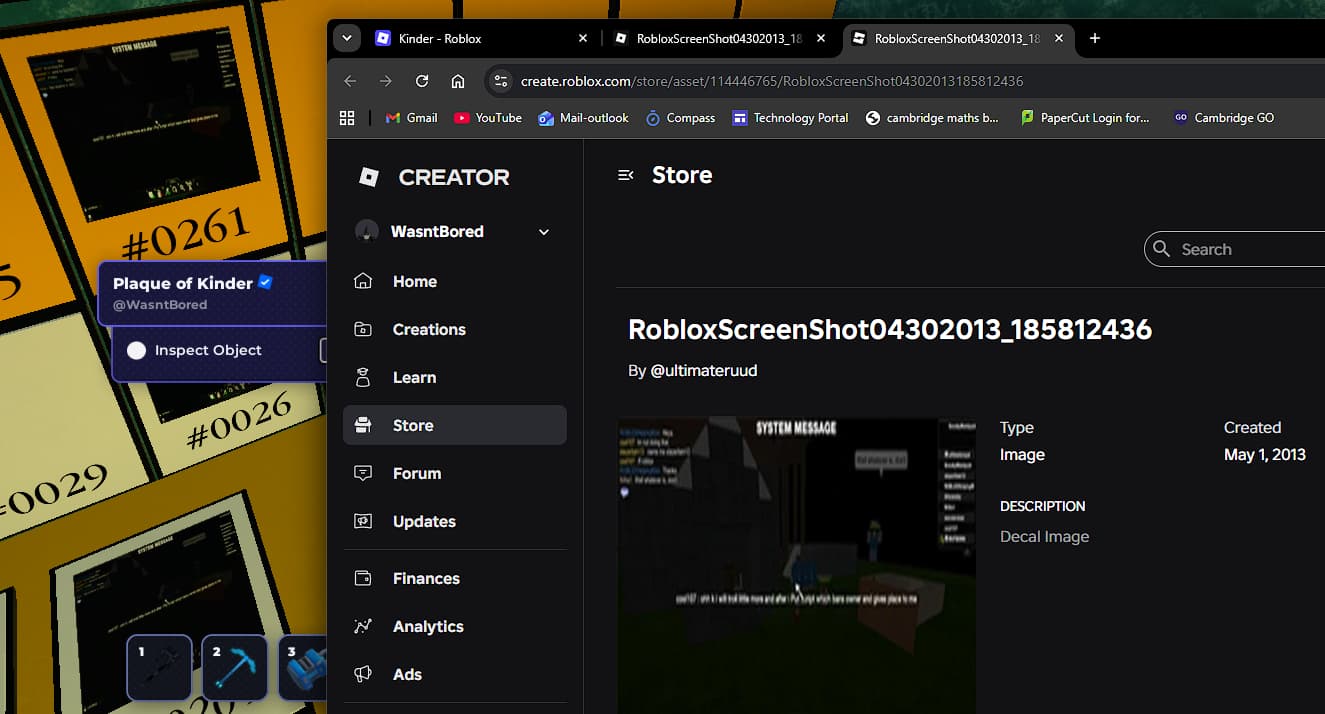This screenshot has height=714, width=1325.
Task: Switch to the middle RobloxScreenShot tab
Action: pyautogui.click(x=720, y=39)
